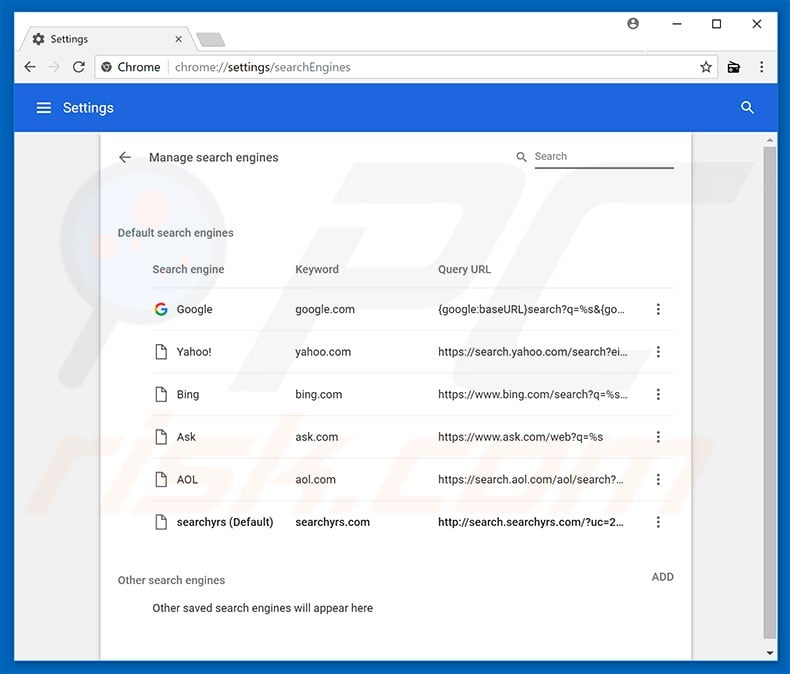This screenshot has width=790, height=674.
Task: Click 'Keyword' column header
Action: click(317, 269)
